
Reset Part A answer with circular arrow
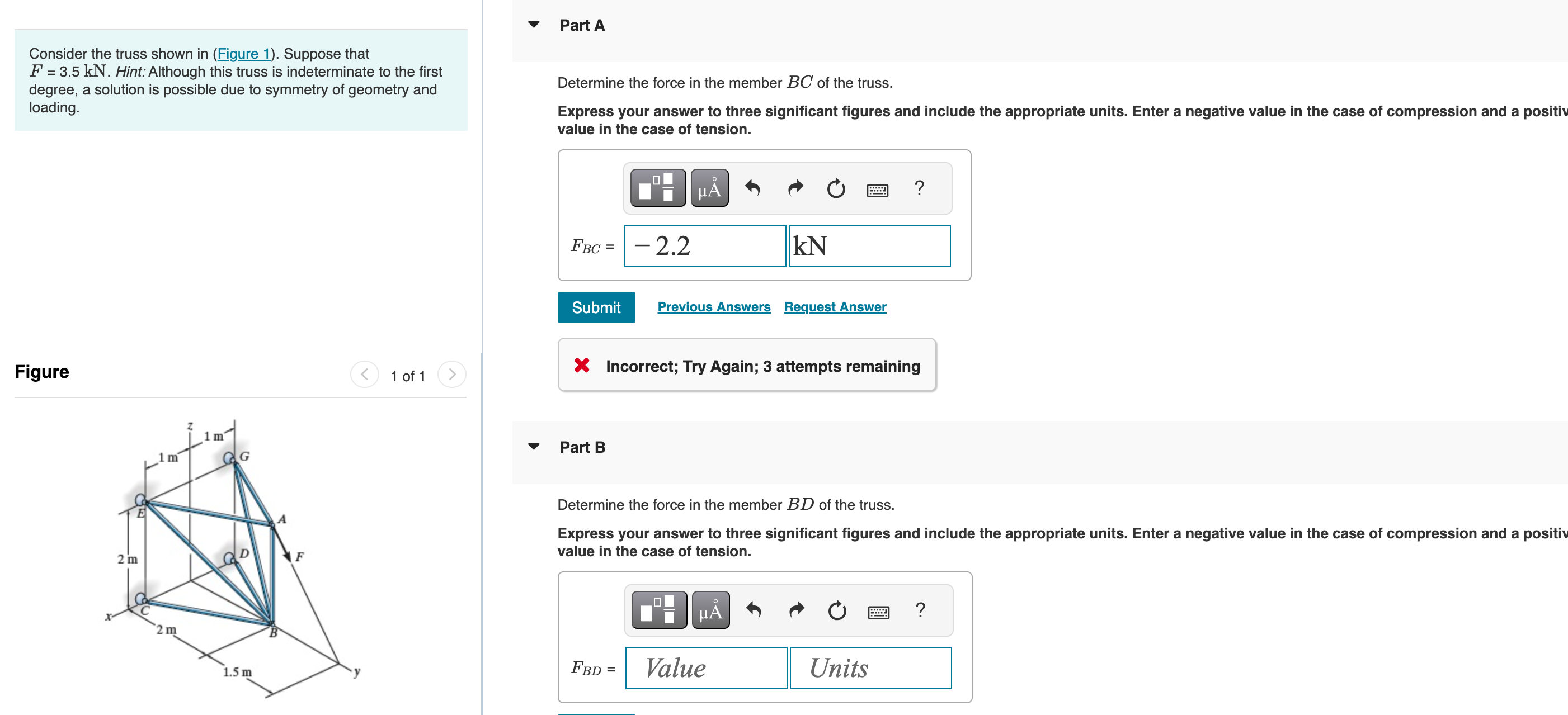tap(836, 188)
